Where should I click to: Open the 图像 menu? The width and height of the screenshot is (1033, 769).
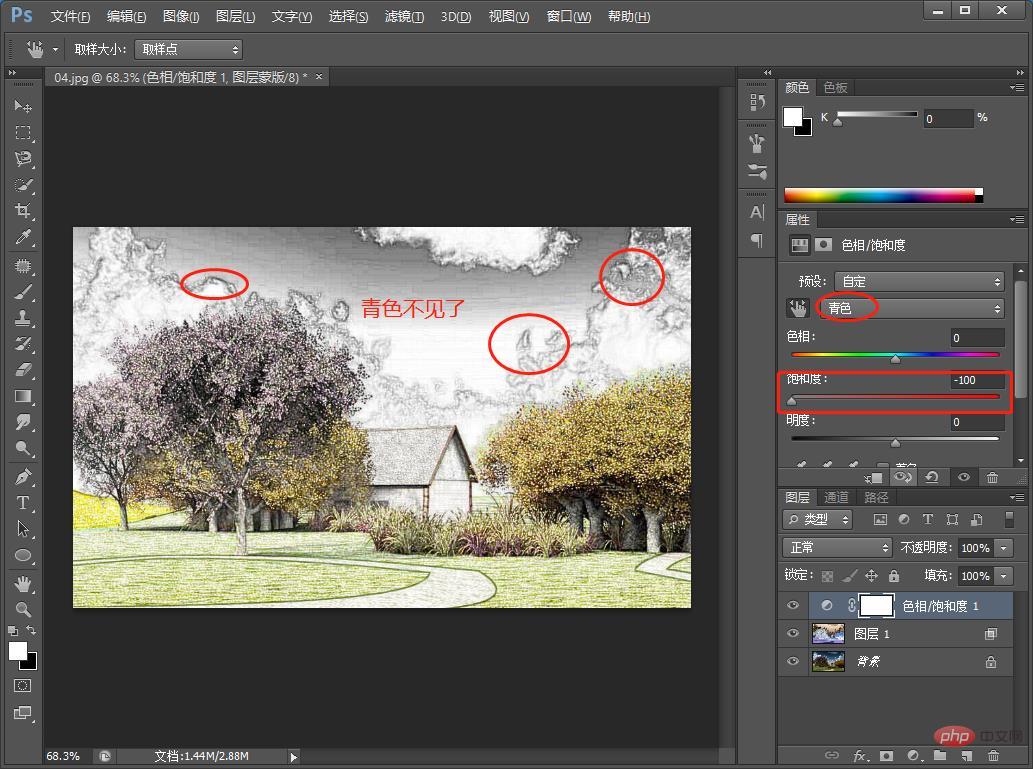pyautogui.click(x=181, y=16)
